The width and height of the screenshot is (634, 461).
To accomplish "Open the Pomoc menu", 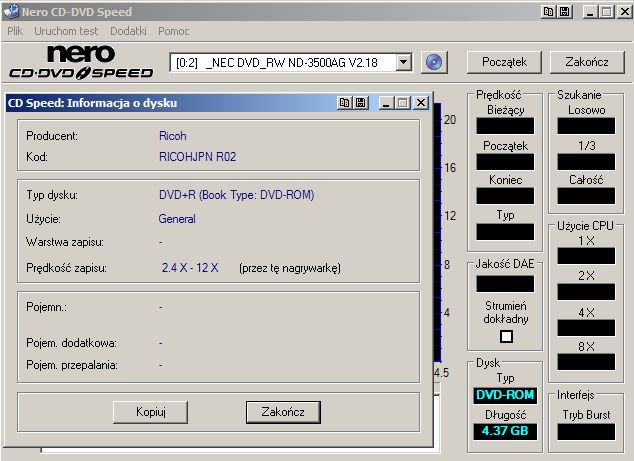I will click(173, 31).
